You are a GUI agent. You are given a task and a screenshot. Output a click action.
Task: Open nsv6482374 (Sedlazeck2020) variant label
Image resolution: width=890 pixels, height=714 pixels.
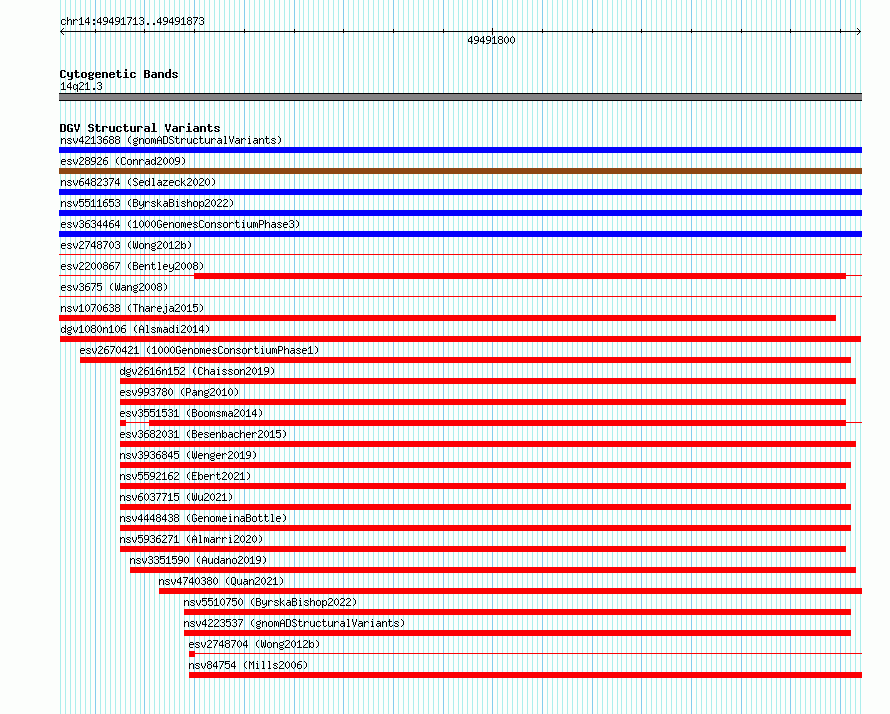click(x=138, y=182)
